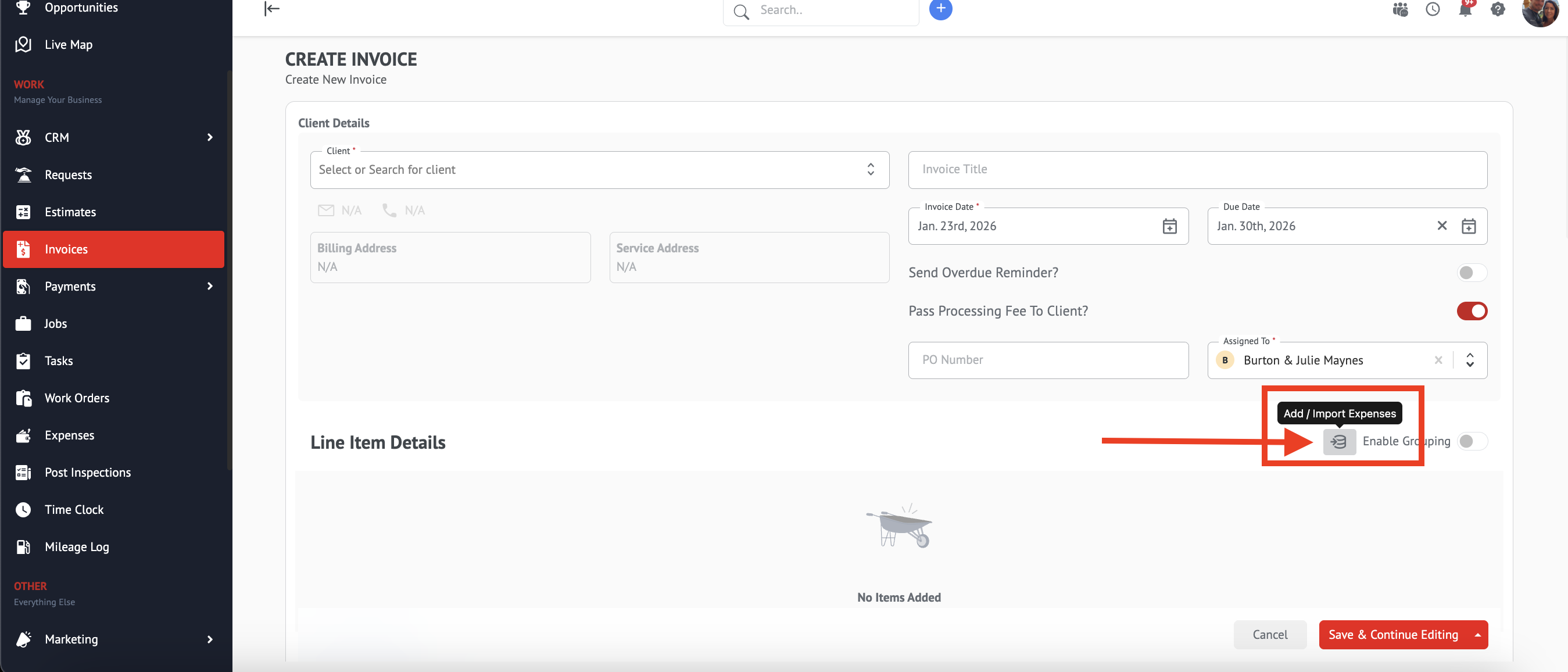Open the Due Date calendar picker
The height and width of the screenshot is (672, 1568).
[1467, 226]
